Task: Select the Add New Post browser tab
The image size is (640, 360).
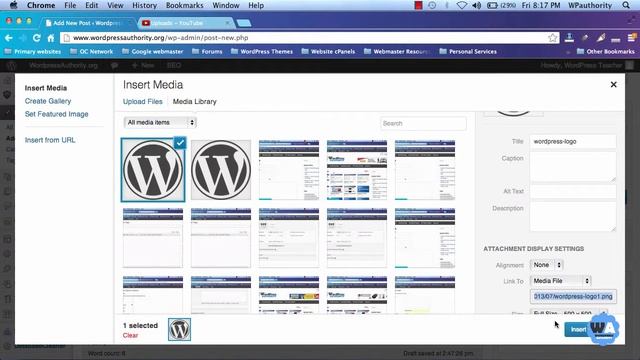Action: tap(88, 23)
